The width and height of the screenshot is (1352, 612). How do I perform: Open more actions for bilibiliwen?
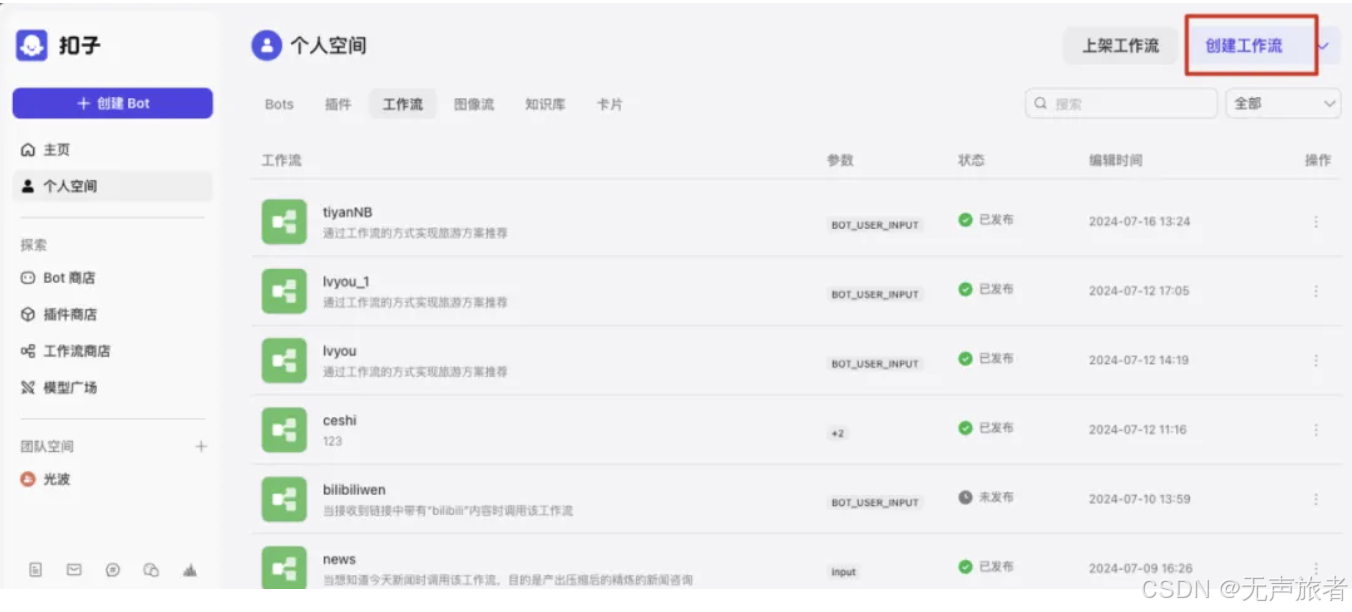pos(1316,499)
